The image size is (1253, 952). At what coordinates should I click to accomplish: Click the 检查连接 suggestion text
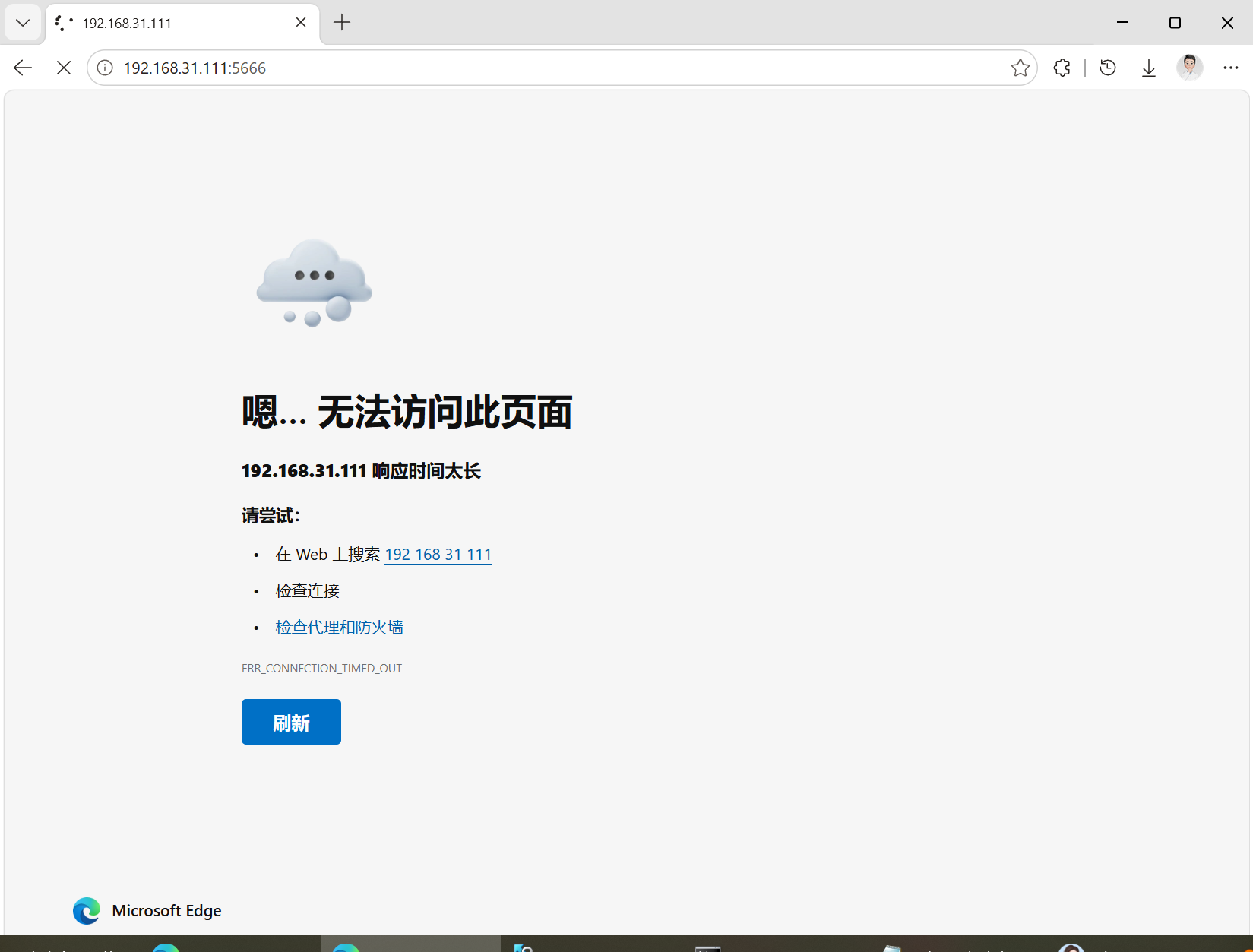pos(307,591)
